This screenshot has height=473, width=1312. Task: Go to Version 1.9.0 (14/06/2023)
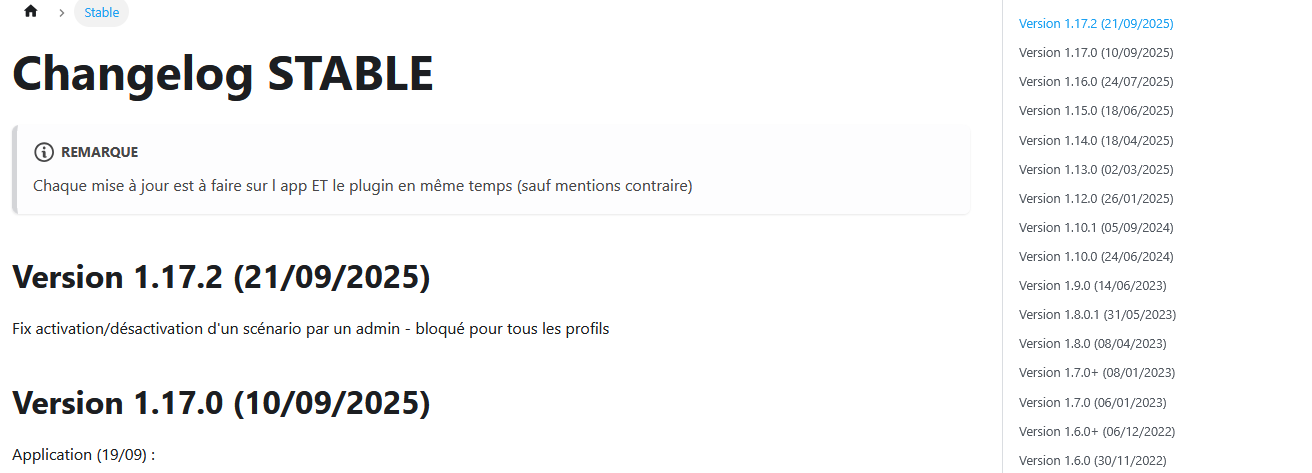[x=1092, y=285]
